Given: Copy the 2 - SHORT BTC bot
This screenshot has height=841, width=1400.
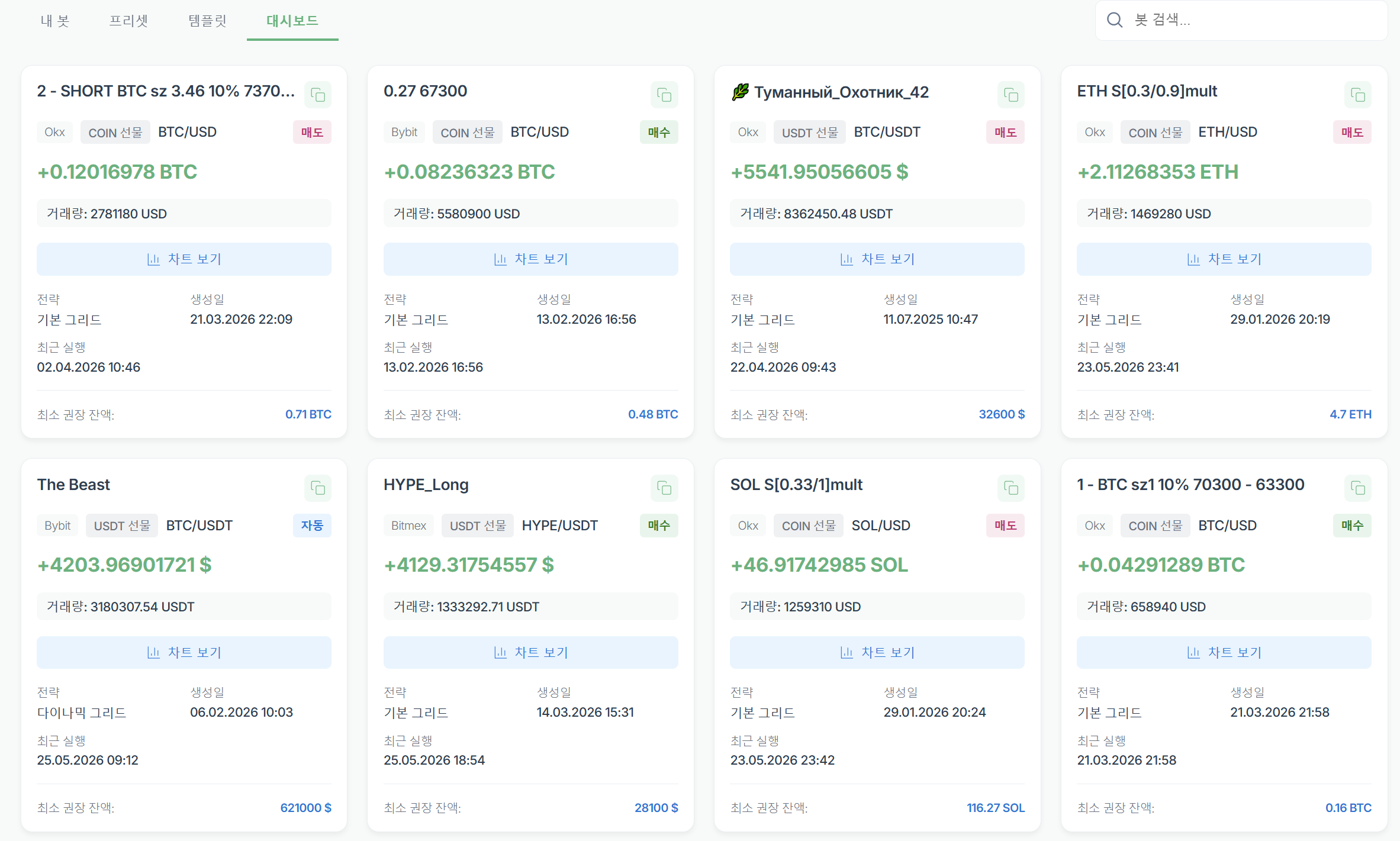Looking at the screenshot, I should (x=318, y=95).
